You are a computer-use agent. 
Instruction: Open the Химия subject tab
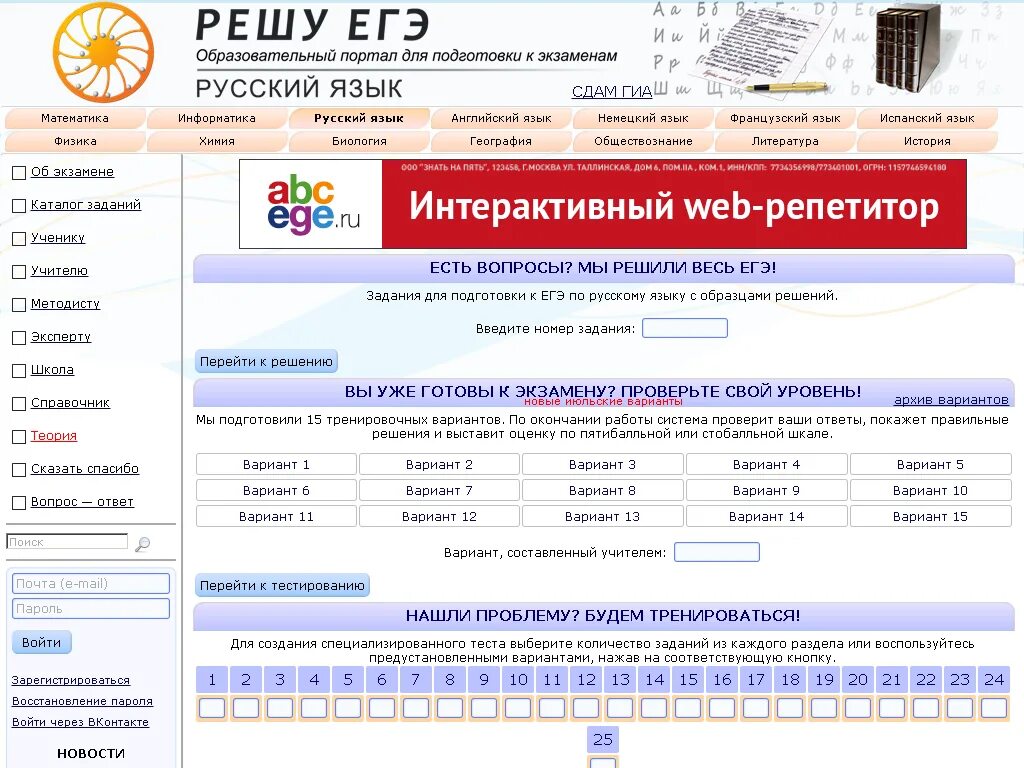(x=217, y=141)
